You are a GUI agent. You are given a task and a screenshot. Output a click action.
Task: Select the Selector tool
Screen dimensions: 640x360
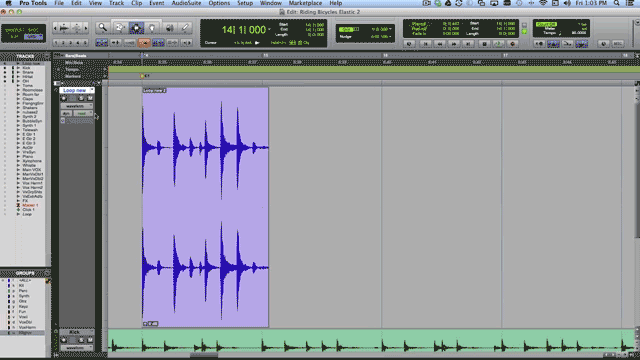pos(136,28)
